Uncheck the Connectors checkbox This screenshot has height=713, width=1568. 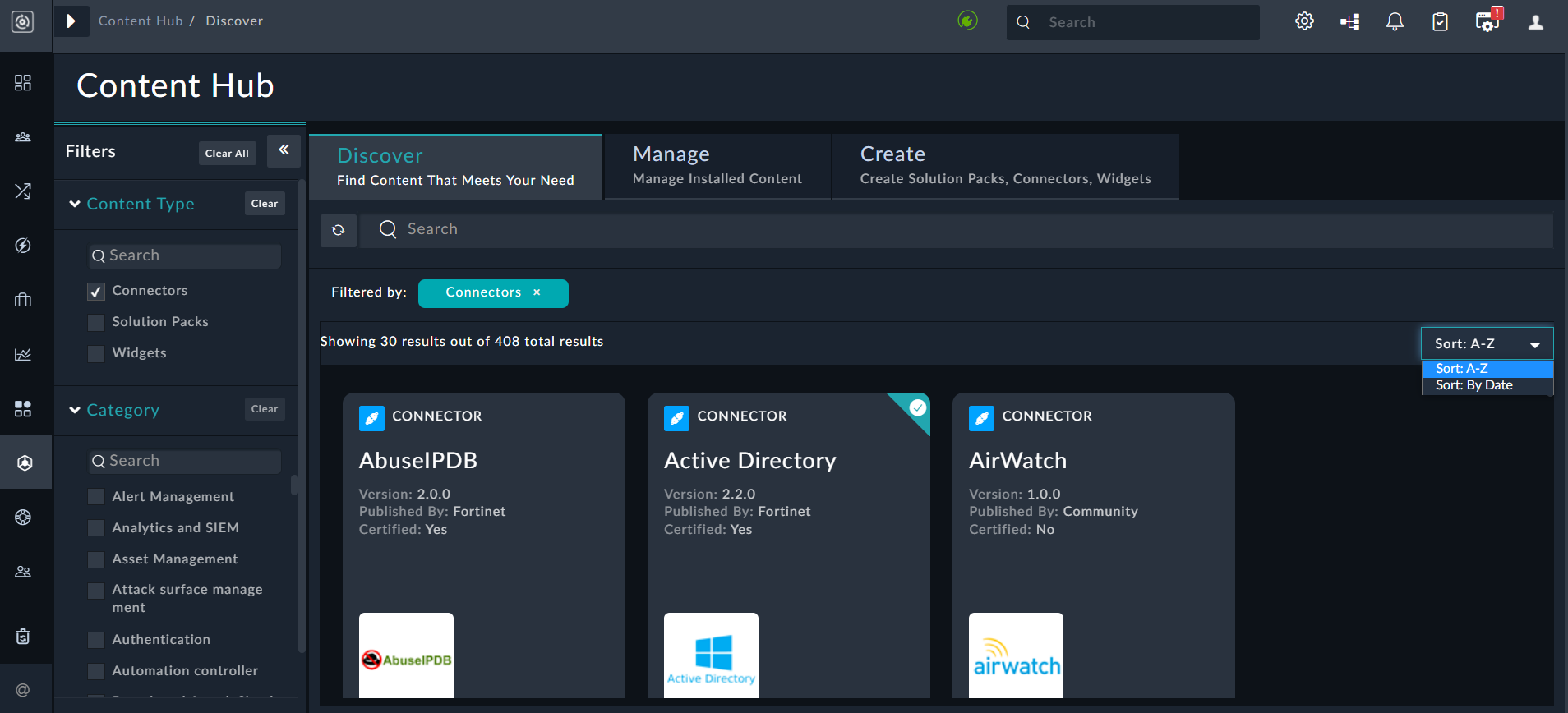pyautogui.click(x=96, y=292)
